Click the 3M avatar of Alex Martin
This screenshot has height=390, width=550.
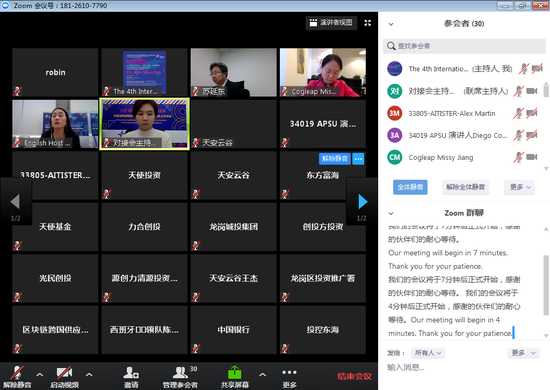click(394, 113)
